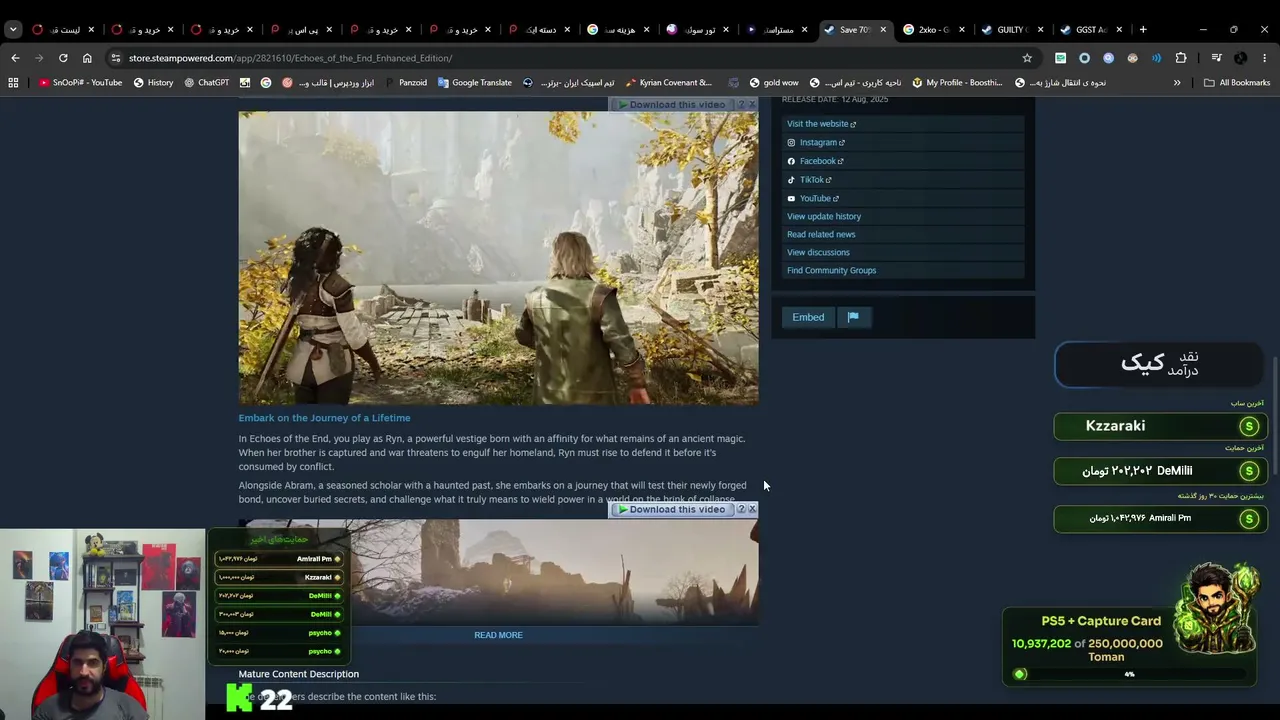
Task: Open the gold wow bookmark
Action: click(772, 83)
